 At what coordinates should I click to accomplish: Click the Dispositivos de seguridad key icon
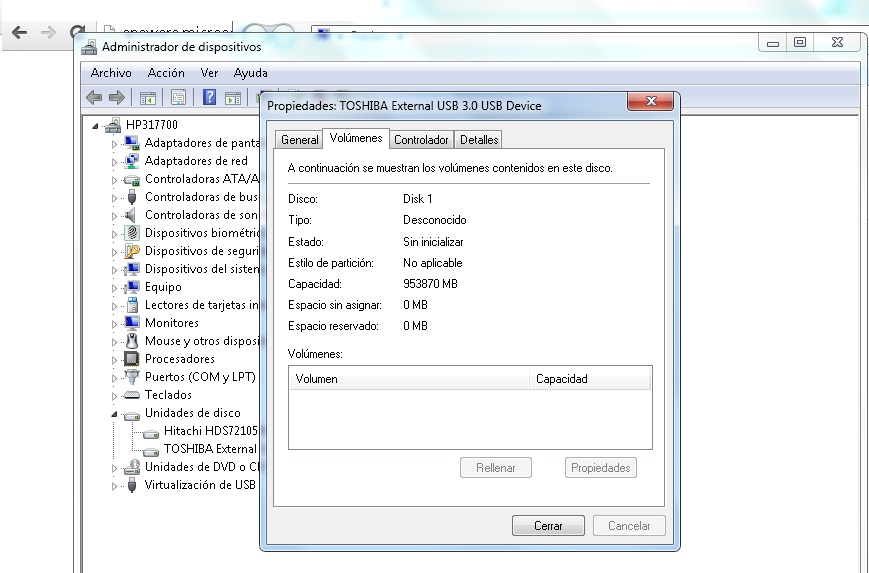(x=132, y=251)
